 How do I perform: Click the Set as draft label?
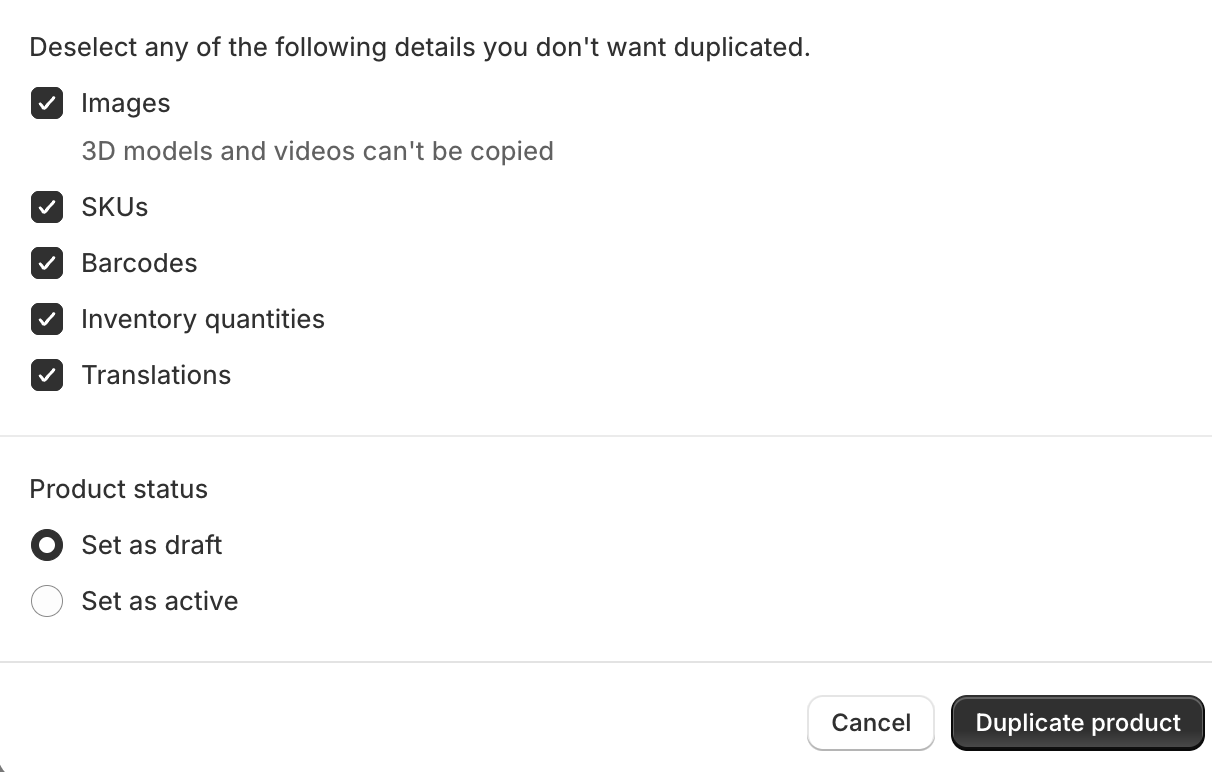(x=152, y=545)
